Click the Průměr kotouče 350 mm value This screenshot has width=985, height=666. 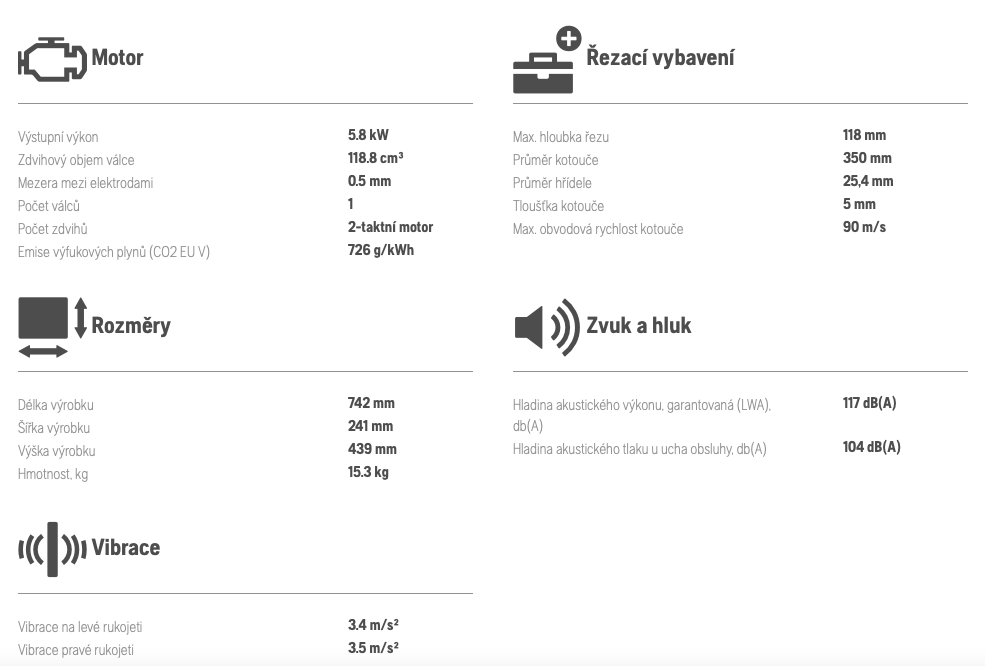[867, 158]
